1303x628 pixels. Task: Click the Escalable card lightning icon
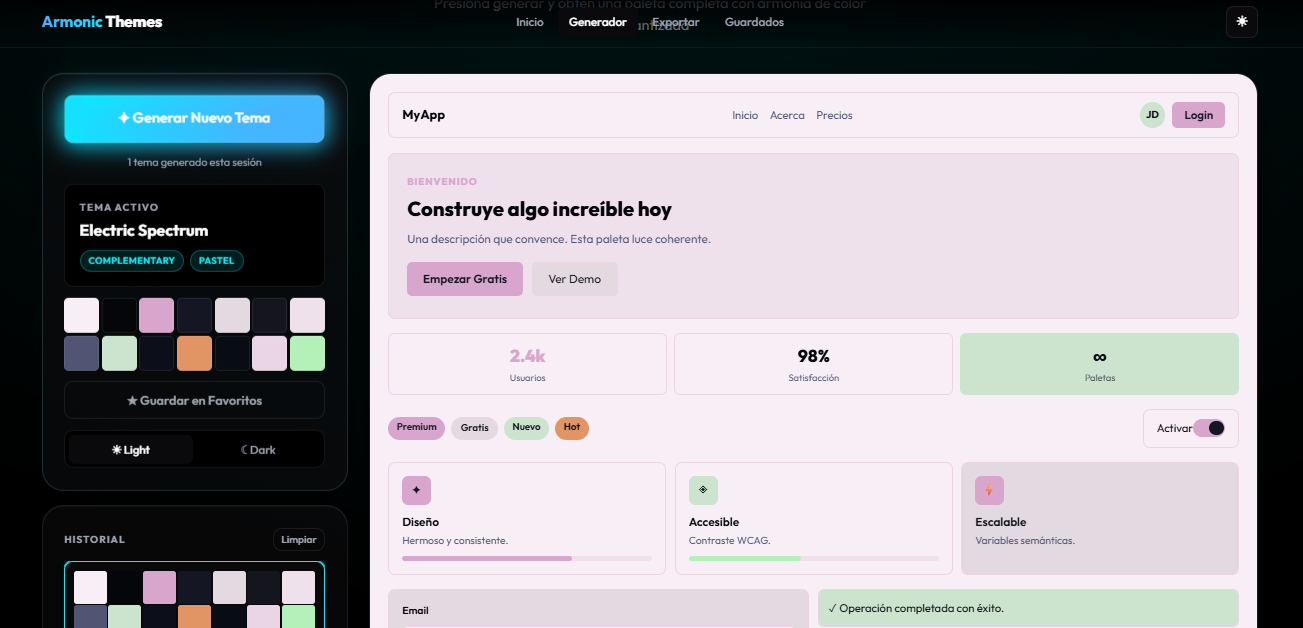pyautogui.click(x=989, y=490)
